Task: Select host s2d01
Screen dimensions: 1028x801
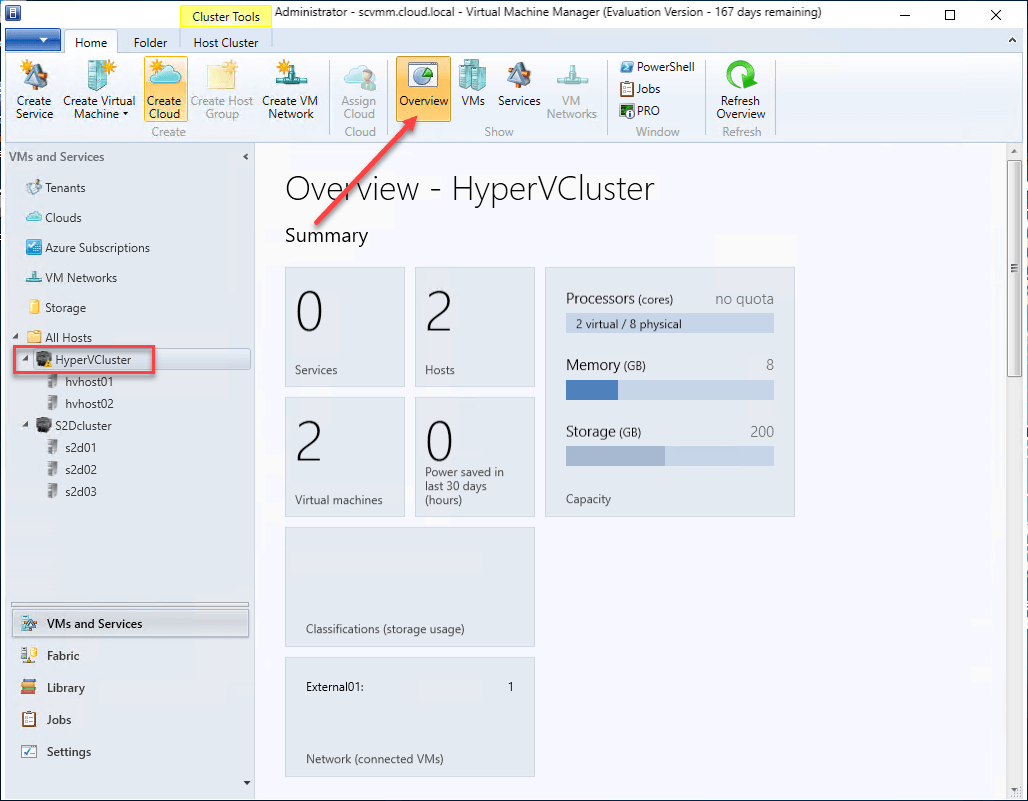Action: pyautogui.click(x=80, y=448)
